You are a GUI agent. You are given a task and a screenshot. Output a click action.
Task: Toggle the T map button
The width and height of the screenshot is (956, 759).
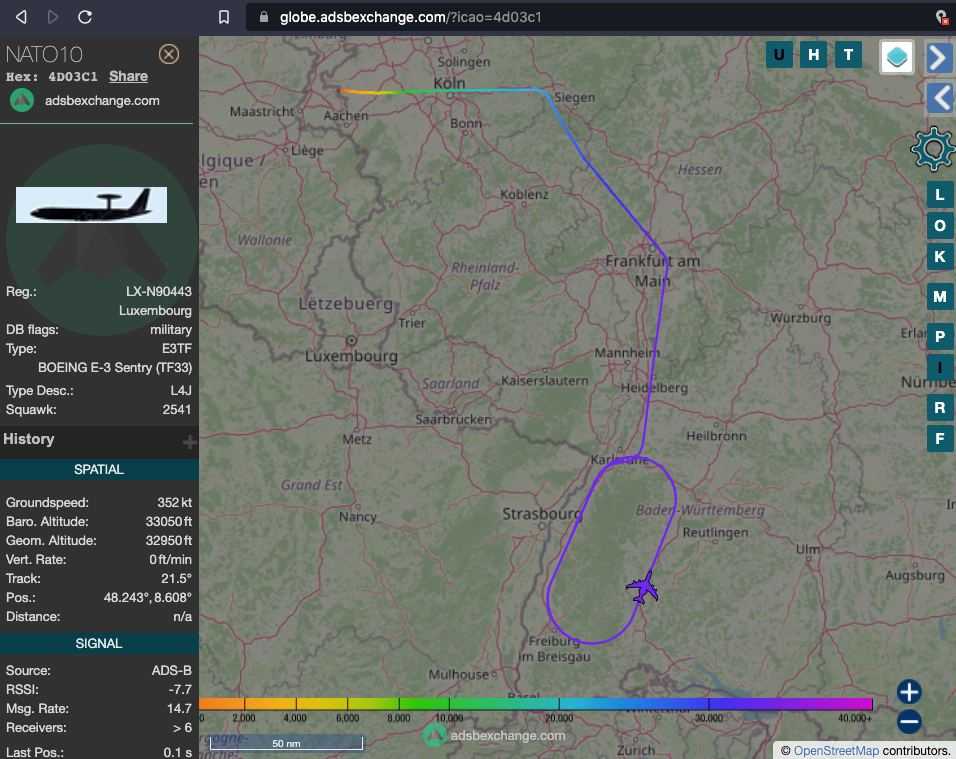point(848,55)
